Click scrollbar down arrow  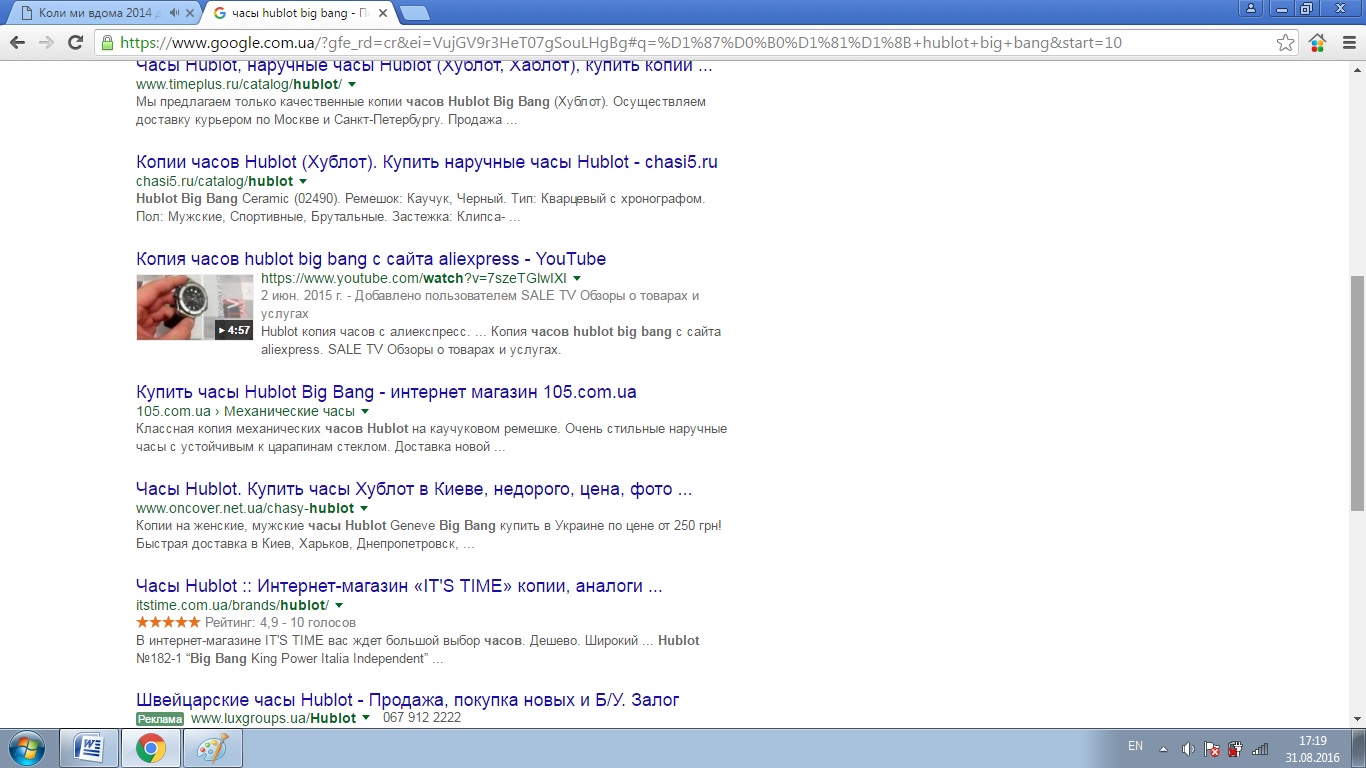point(1358,720)
